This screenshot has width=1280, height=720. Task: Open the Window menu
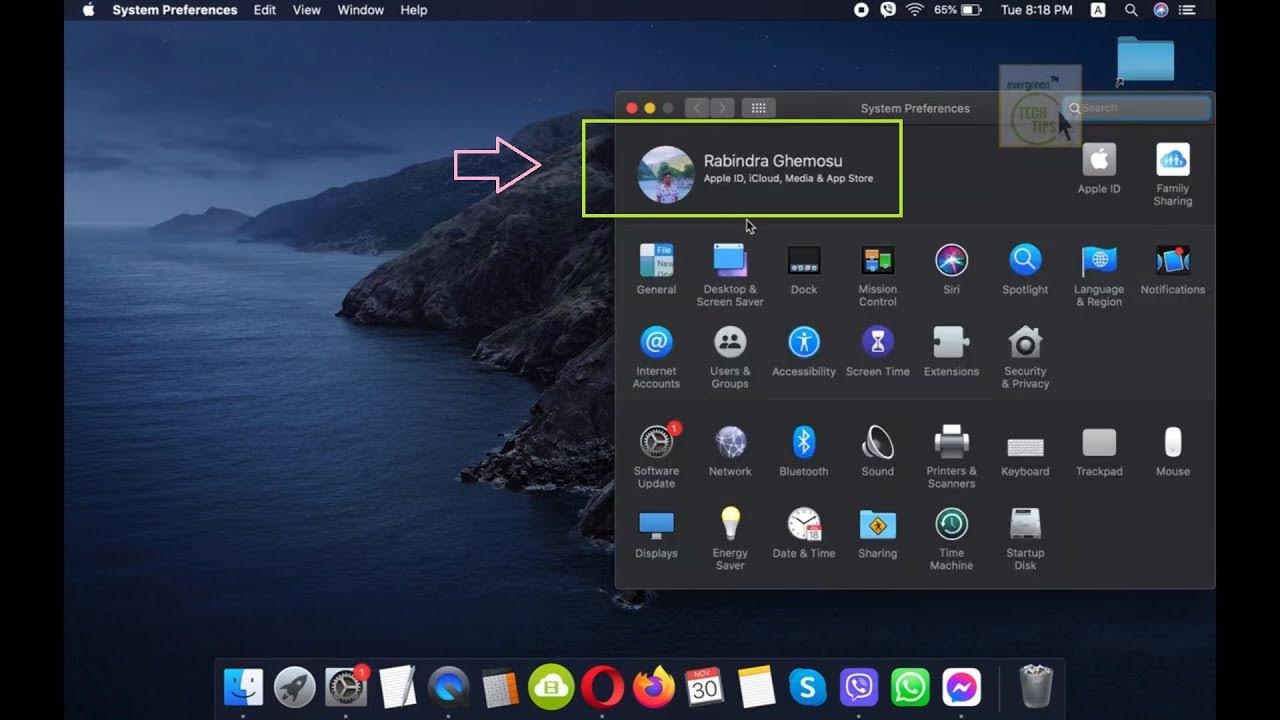(x=361, y=10)
